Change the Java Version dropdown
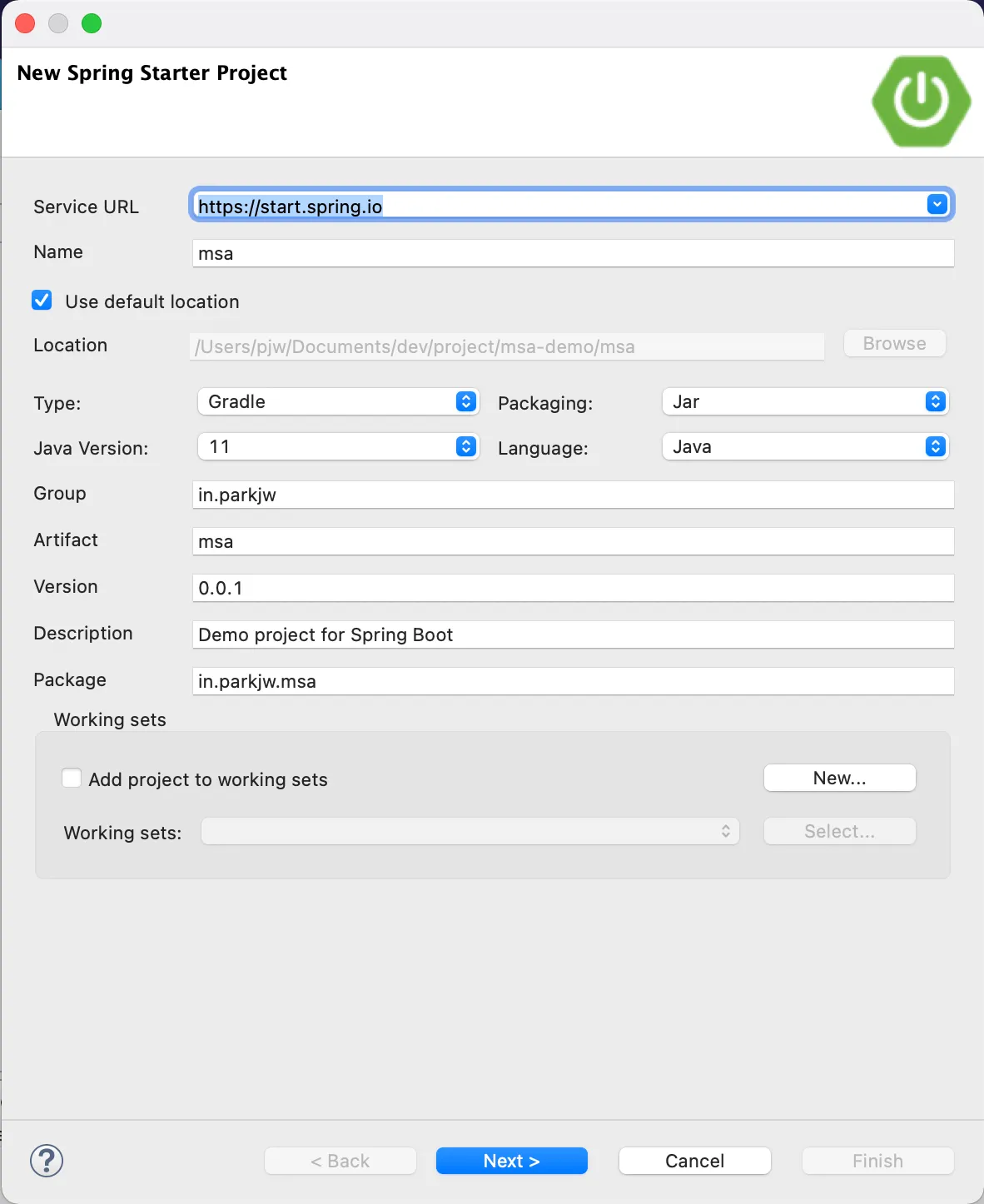Viewport: 984px width, 1204px height. click(338, 446)
